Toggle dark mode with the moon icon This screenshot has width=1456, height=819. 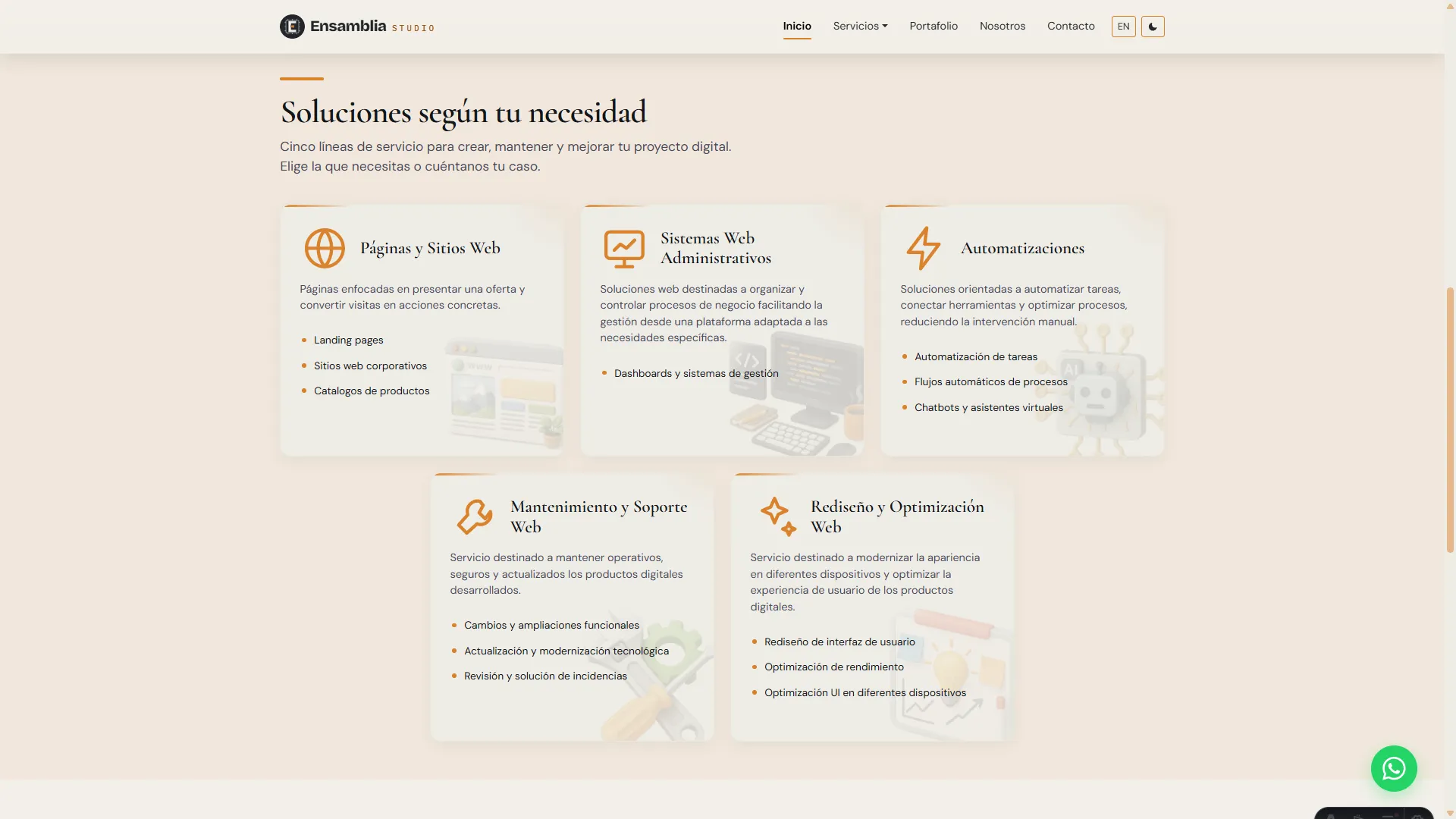(1153, 27)
